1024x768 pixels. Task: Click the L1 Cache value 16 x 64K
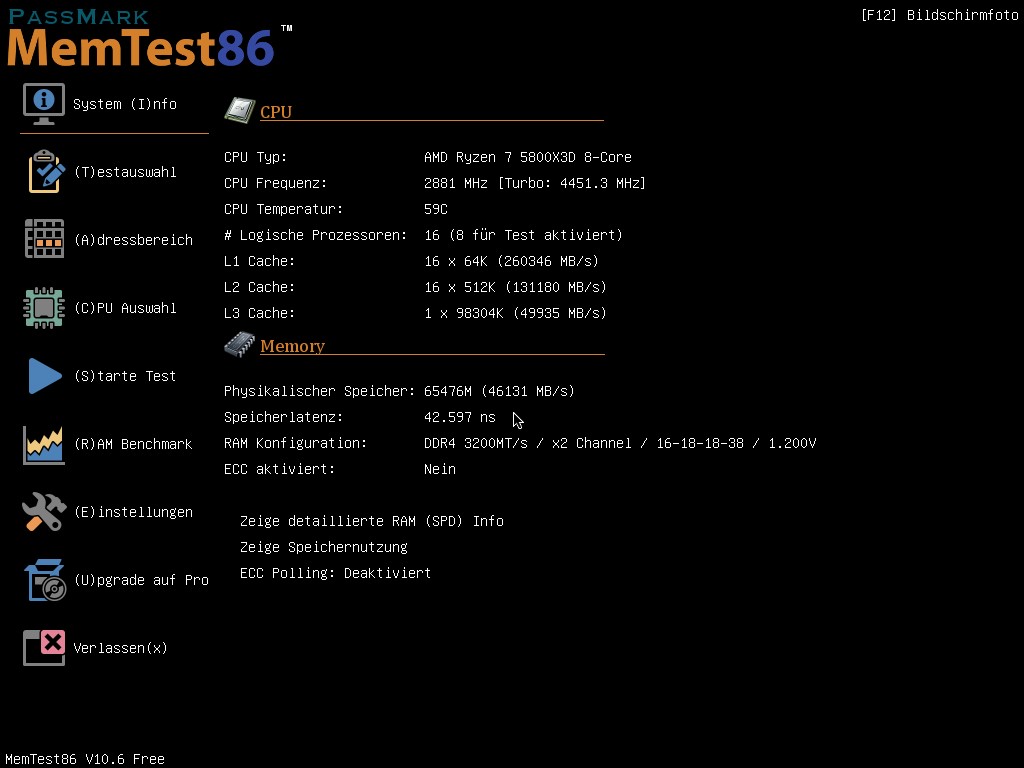coord(511,261)
